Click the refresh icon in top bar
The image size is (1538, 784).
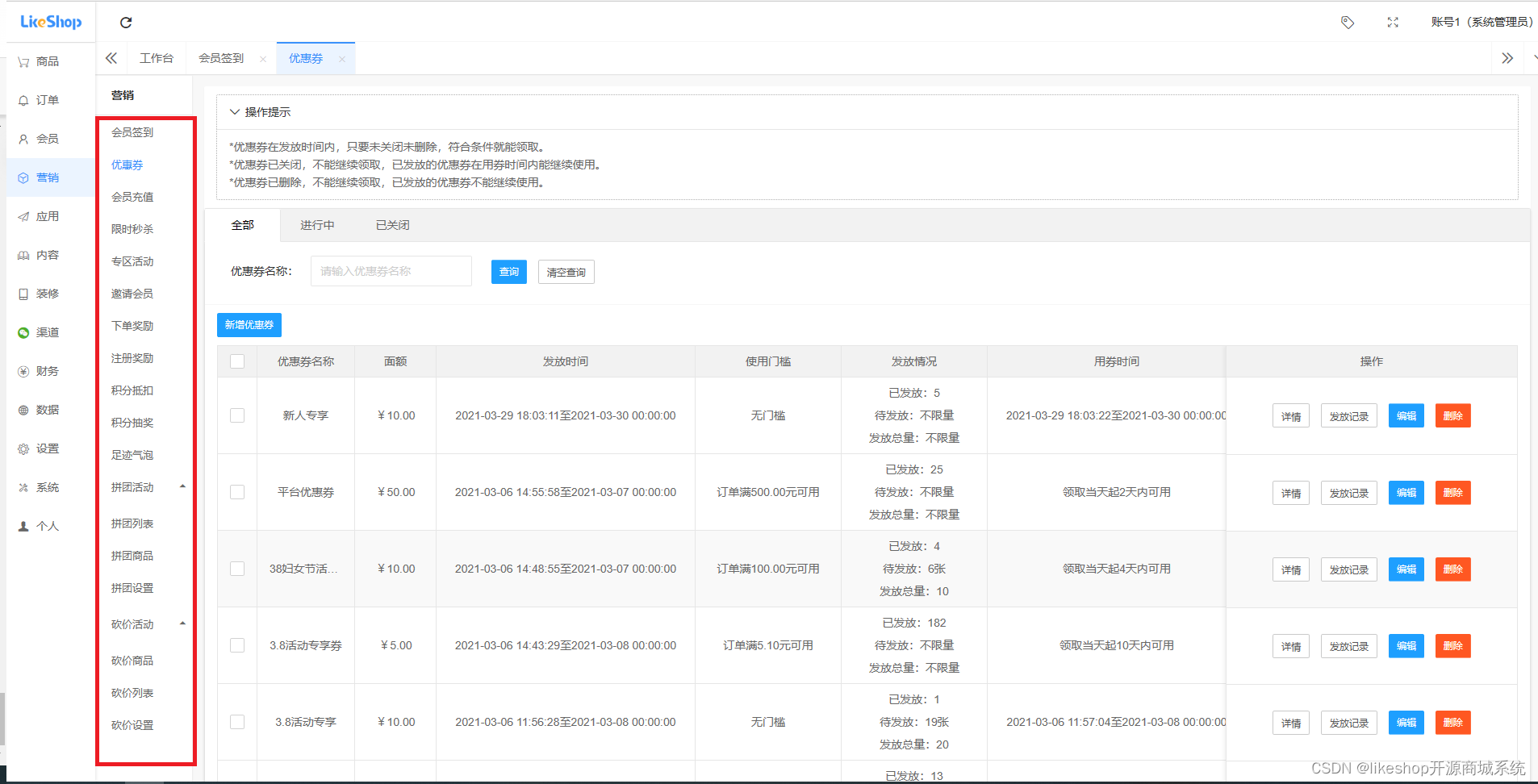pyautogui.click(x=126, y=23)
